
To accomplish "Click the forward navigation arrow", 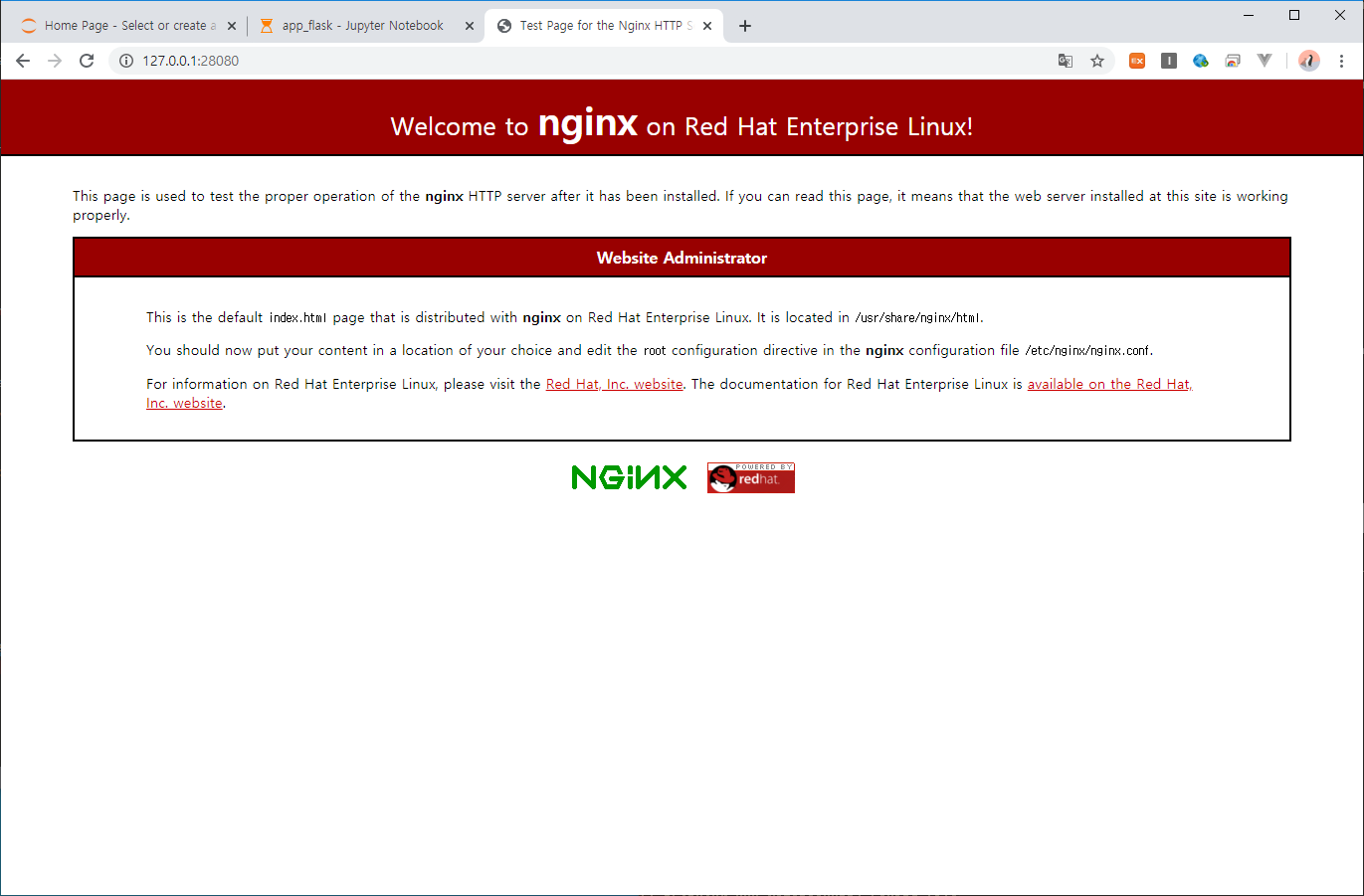I will pos(55,61).
